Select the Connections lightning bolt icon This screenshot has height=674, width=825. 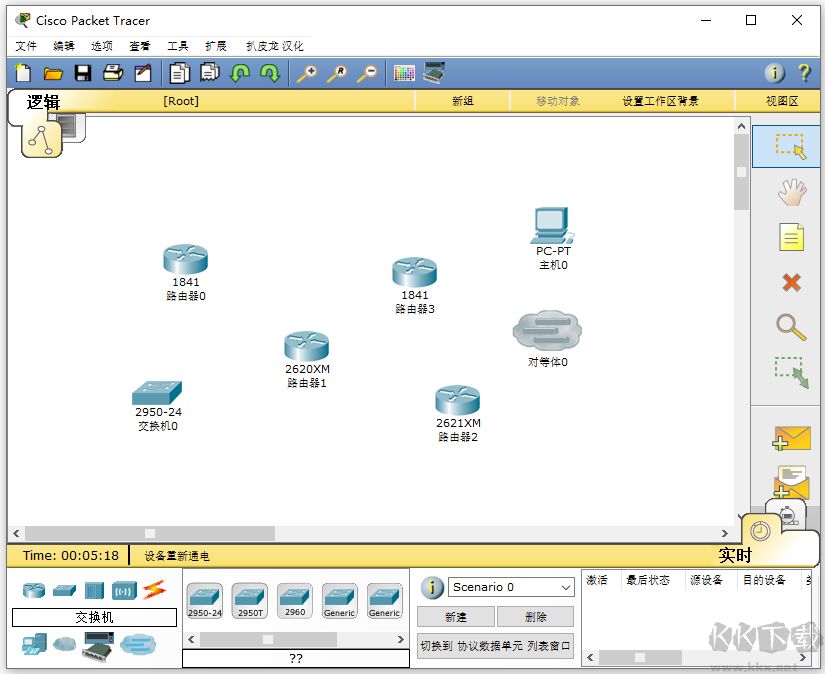pos(154,590)
